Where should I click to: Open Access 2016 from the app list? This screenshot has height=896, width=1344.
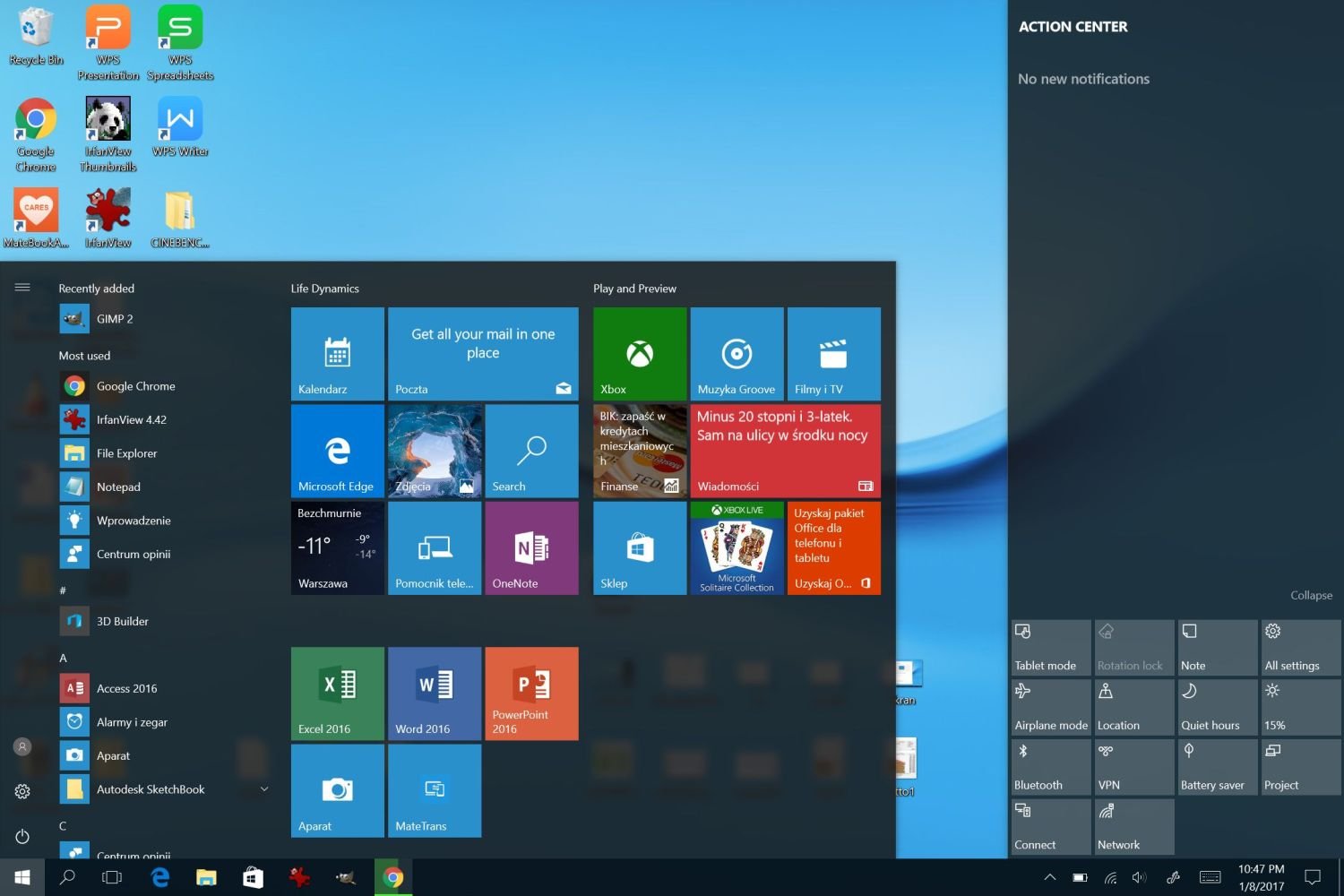pos(165,688)
